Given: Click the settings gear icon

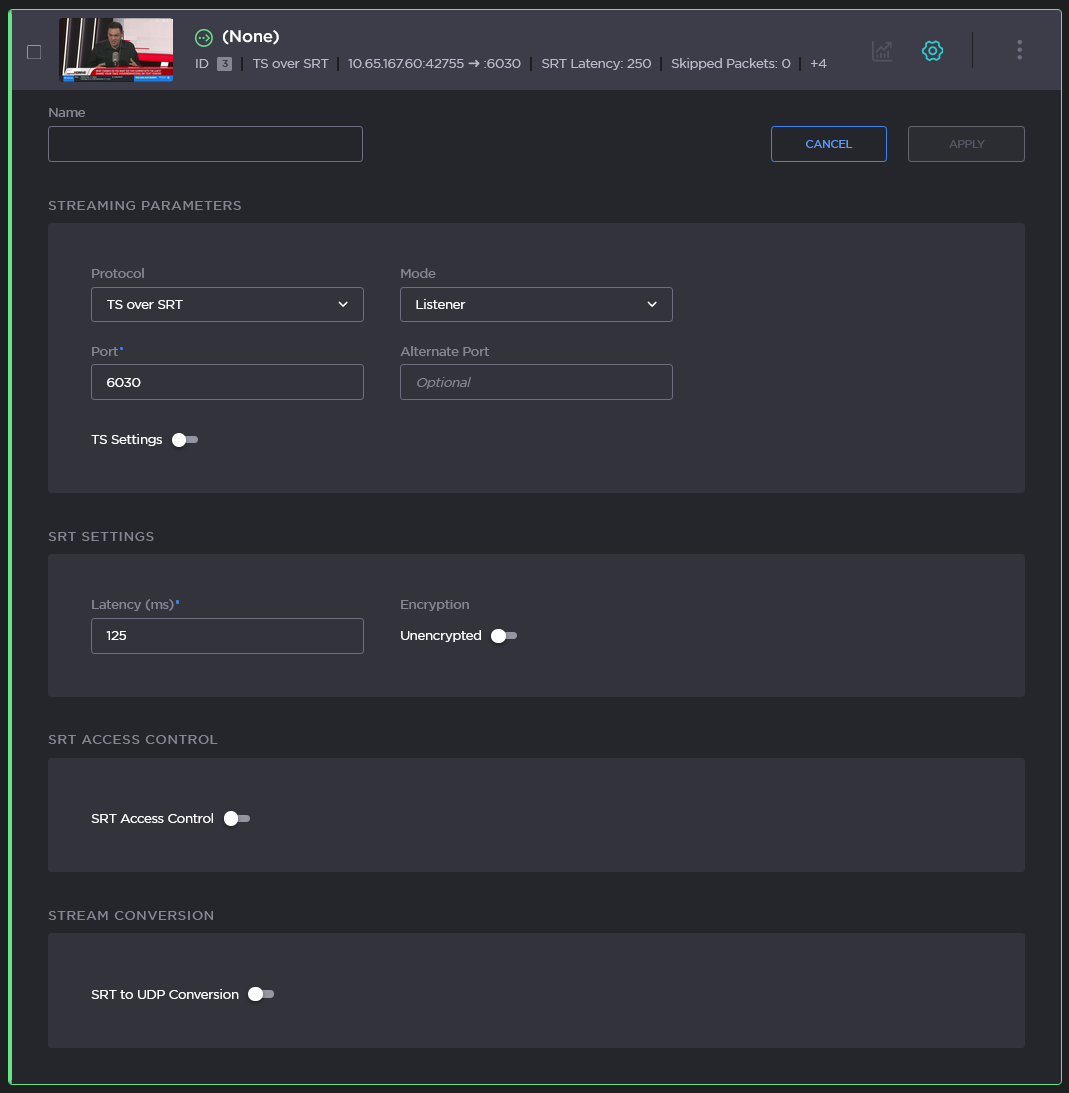Looking at the screenshot, I should pyautogui.click(x=932, y=51).
